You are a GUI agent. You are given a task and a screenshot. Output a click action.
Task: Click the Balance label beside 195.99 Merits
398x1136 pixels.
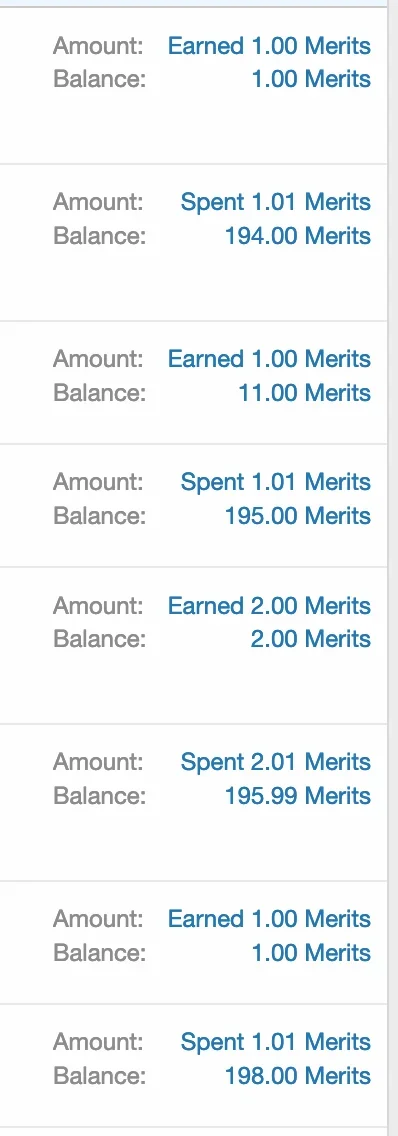[99, 796]
